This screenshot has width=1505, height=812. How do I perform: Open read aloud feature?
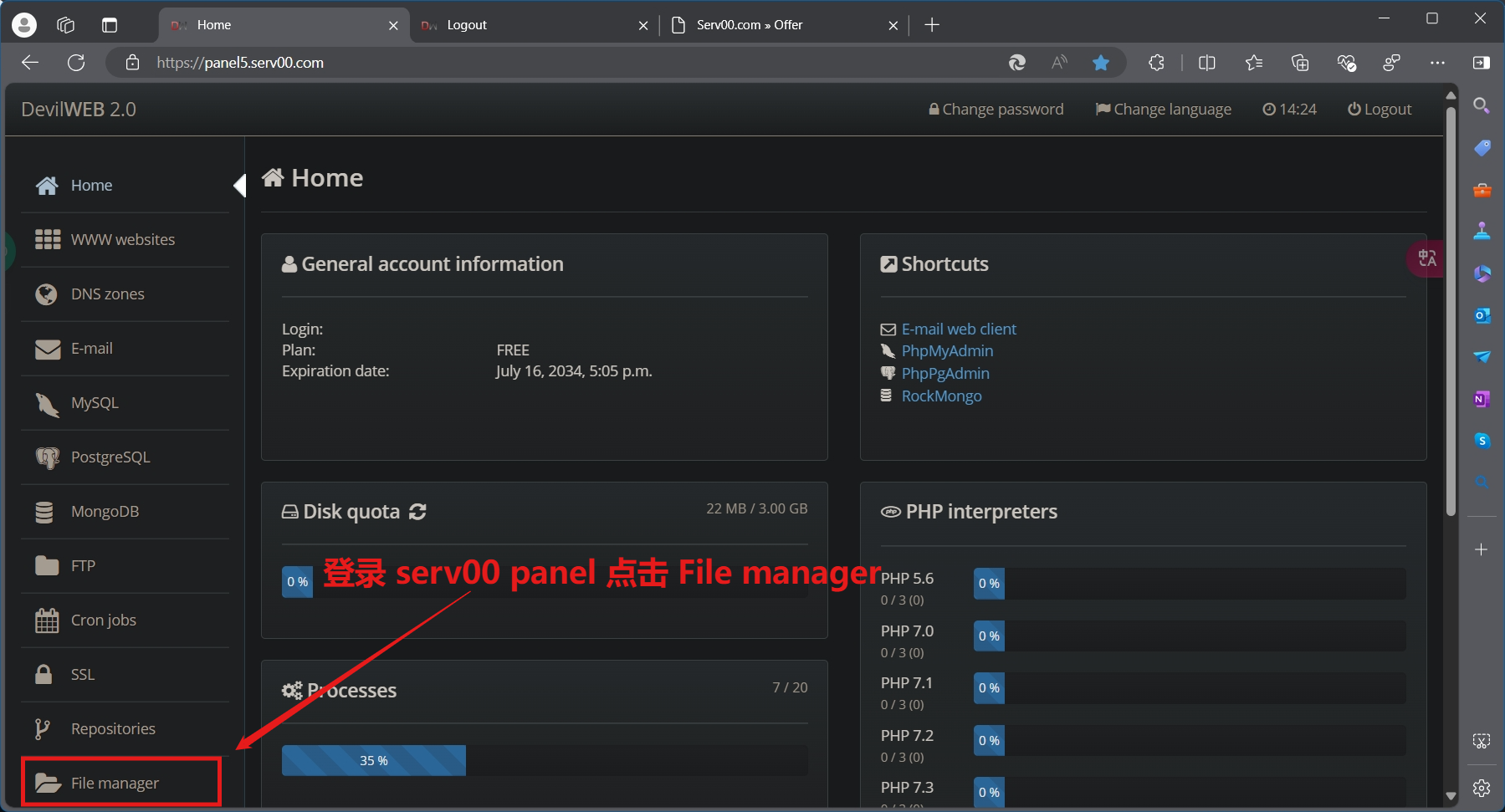(1059, 63)
